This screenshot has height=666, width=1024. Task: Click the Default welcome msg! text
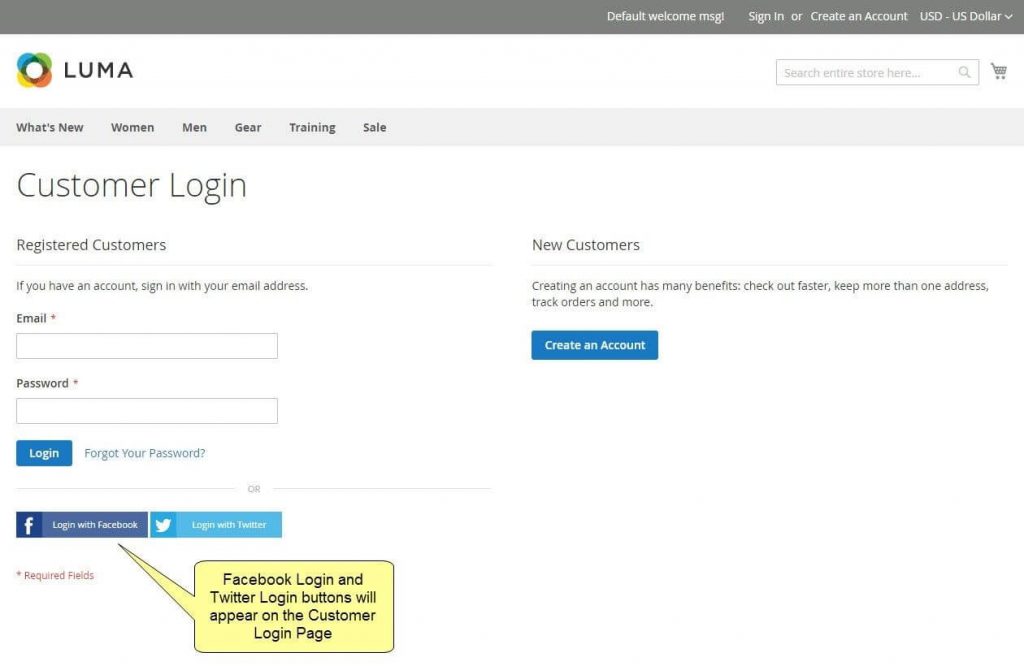[665, 16]
